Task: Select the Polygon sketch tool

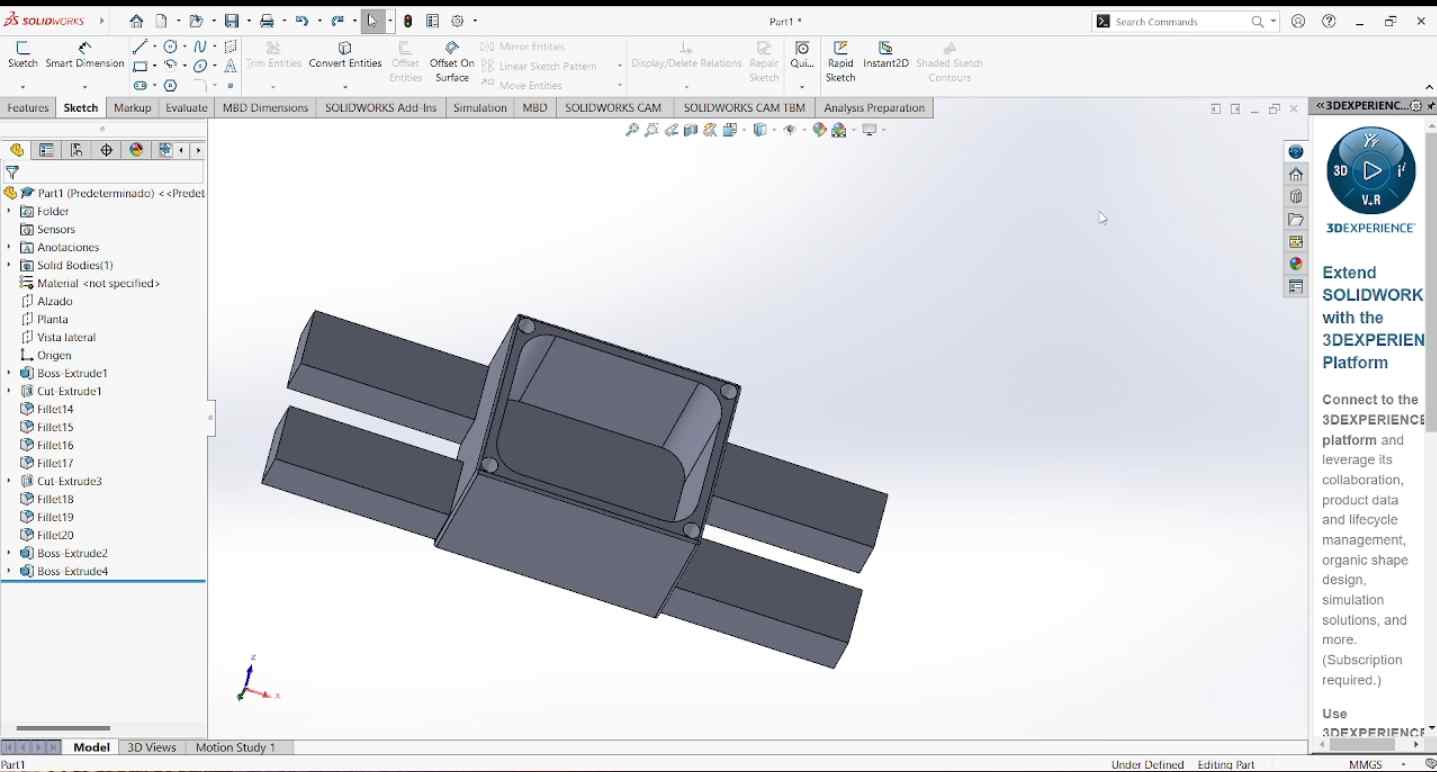Action: click(x=170, y=86)
